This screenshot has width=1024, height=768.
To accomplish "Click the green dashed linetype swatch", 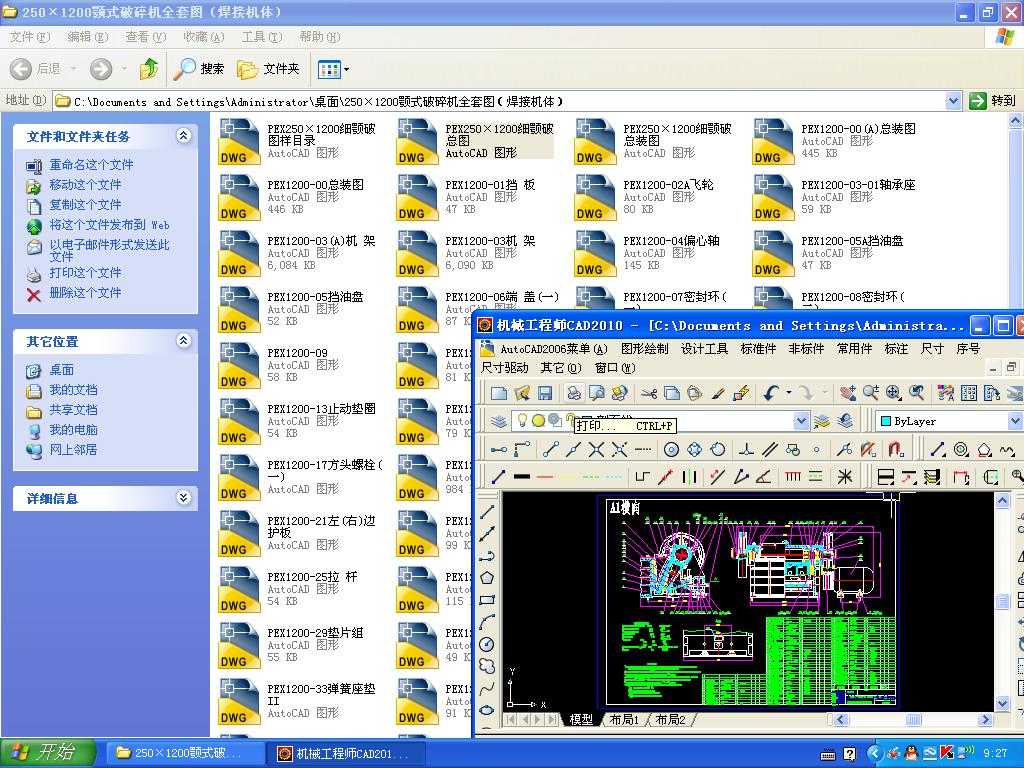I will [590, 477].
